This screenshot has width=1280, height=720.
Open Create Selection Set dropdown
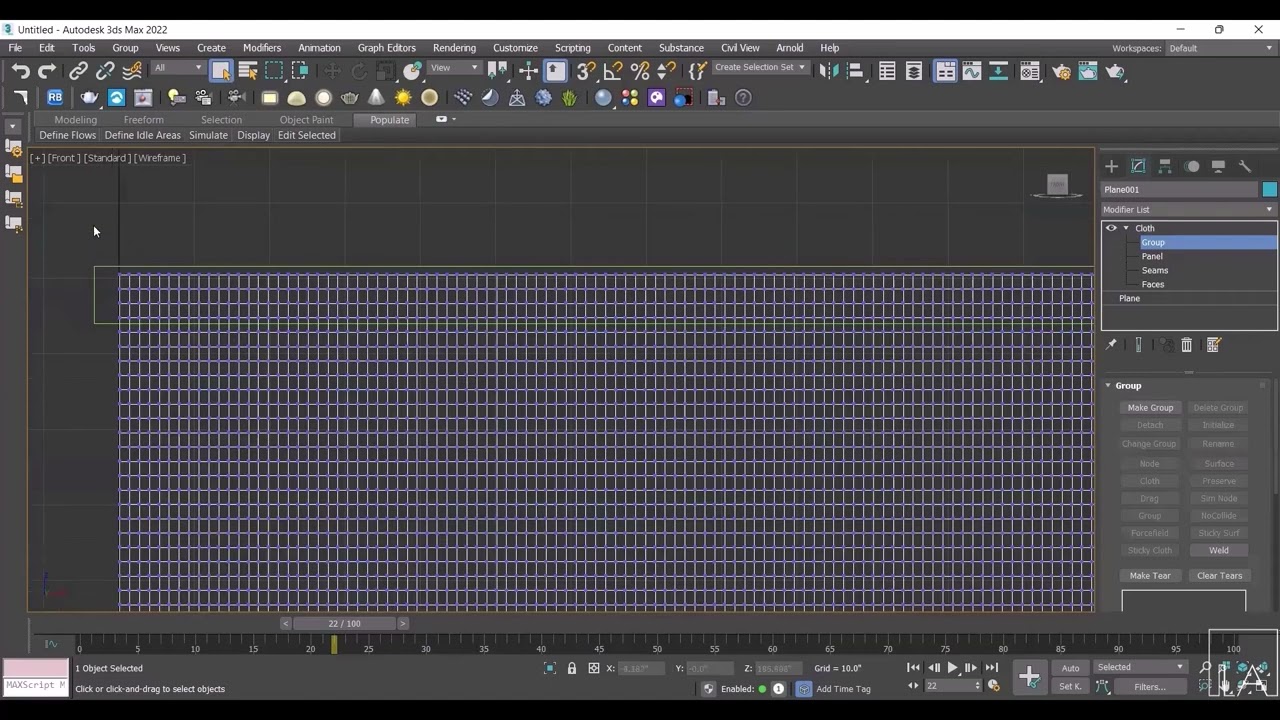759,68
